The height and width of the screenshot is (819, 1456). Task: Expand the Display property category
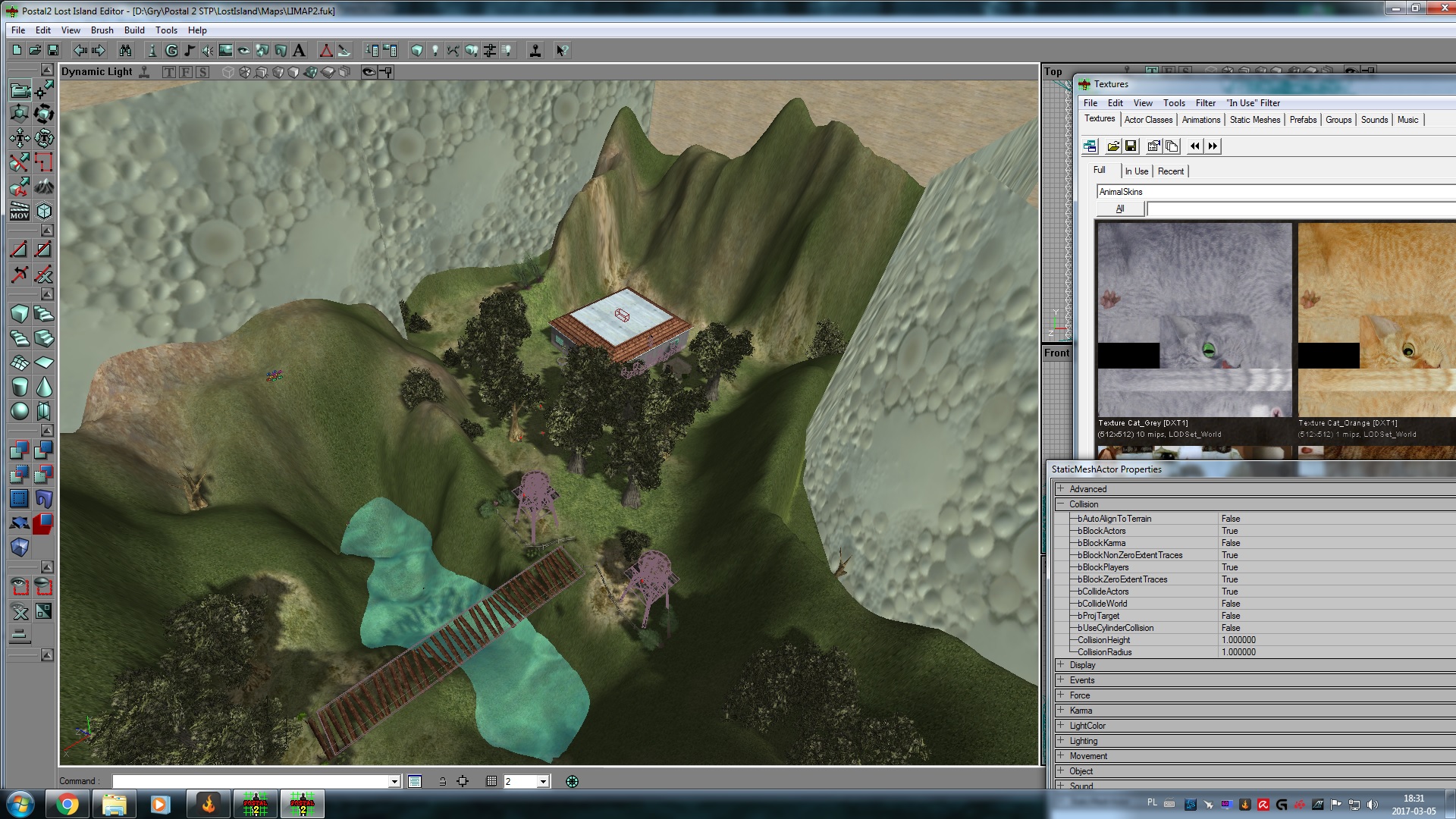pos(1061,665)
